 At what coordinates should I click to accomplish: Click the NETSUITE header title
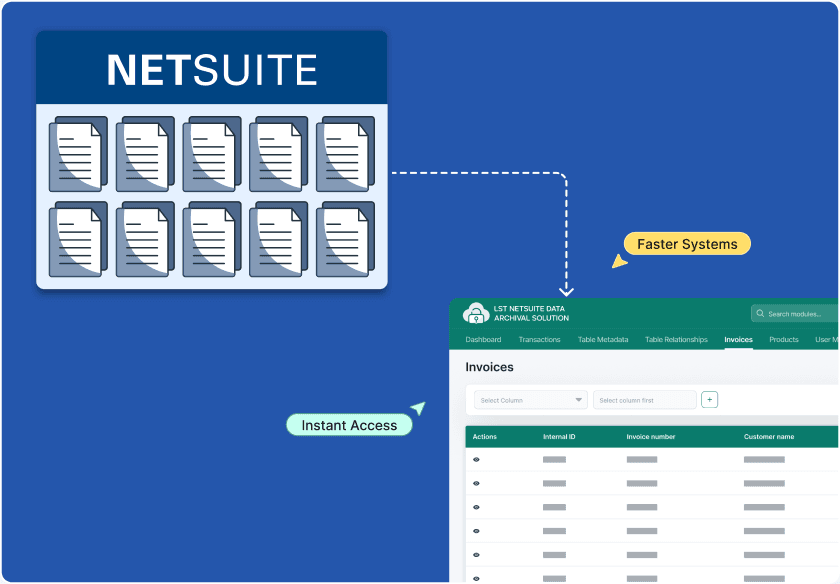pos(212,70)
